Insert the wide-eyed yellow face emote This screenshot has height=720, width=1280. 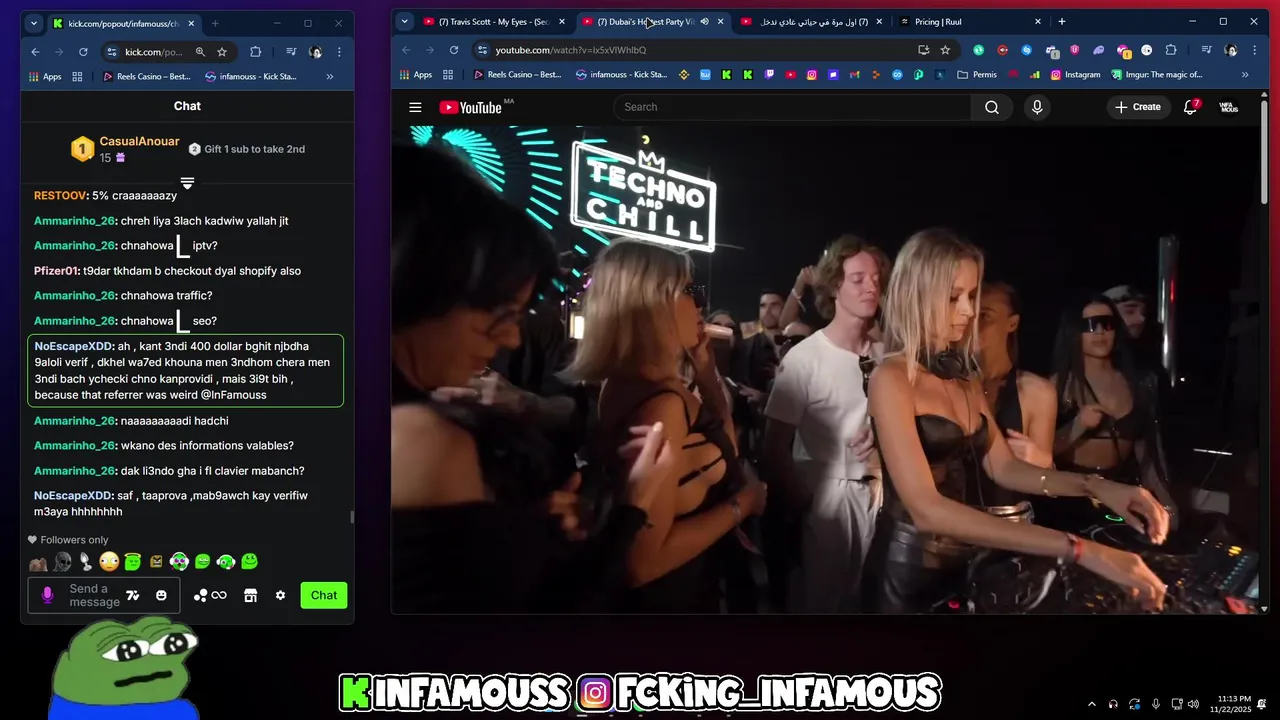(x=109, y=562)
